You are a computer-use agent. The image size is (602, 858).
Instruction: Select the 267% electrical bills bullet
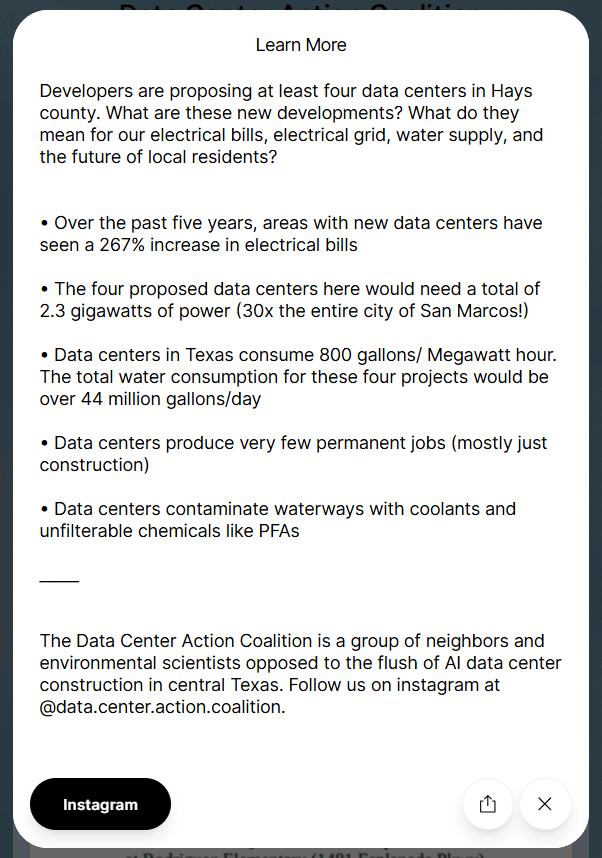(290, 234)
